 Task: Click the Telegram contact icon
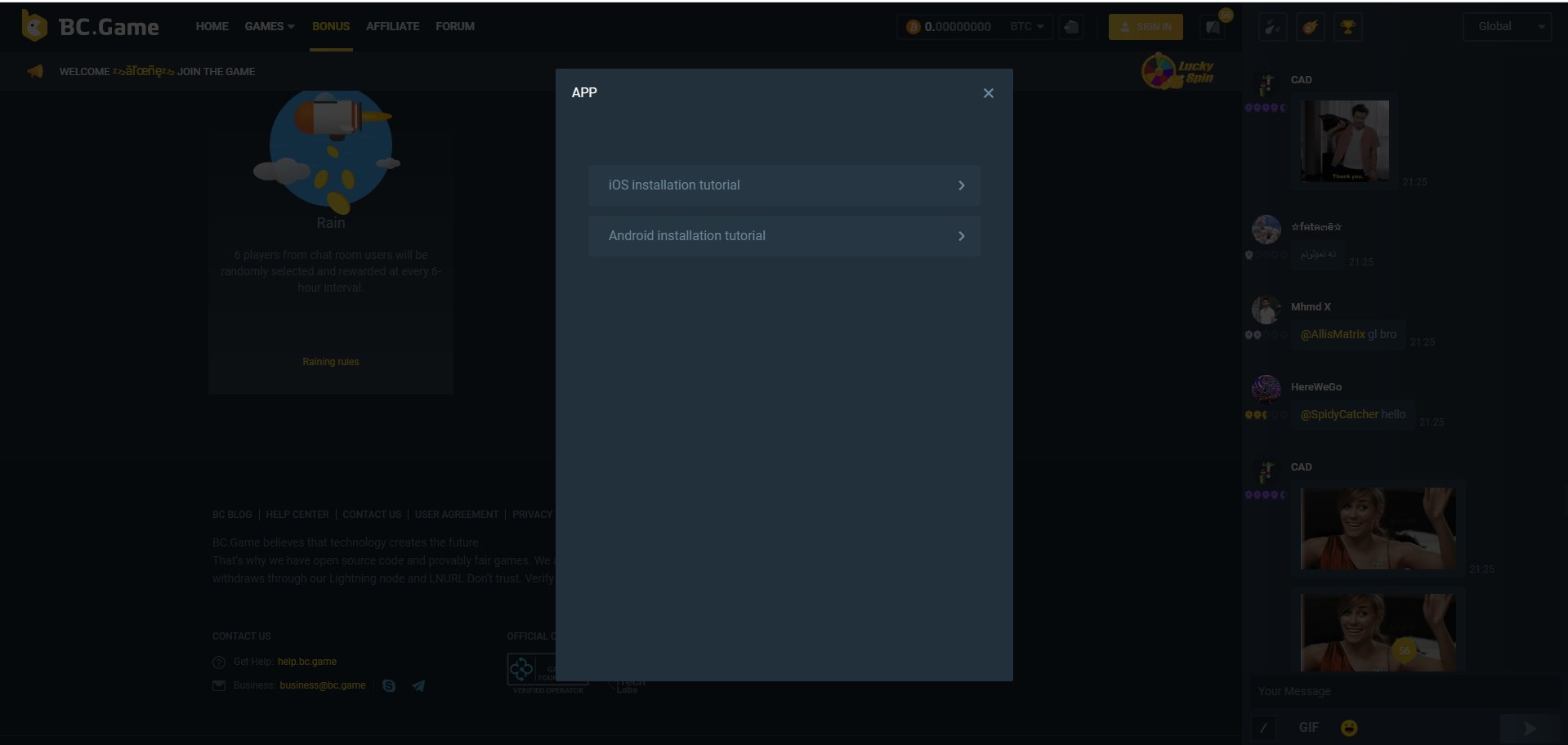pyautogui.click(x=418, y=686)
